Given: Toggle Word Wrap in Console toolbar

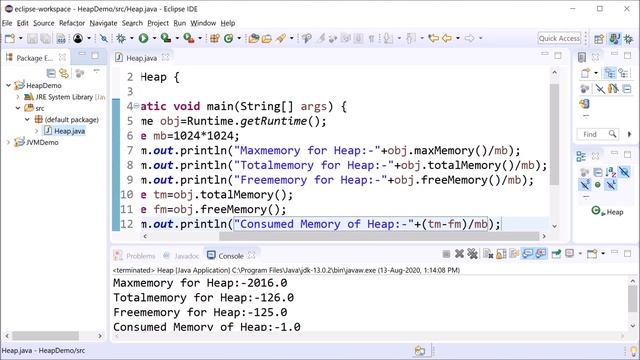Looking at the screenshot, I should pyautogui.click(x=514, y=254).
